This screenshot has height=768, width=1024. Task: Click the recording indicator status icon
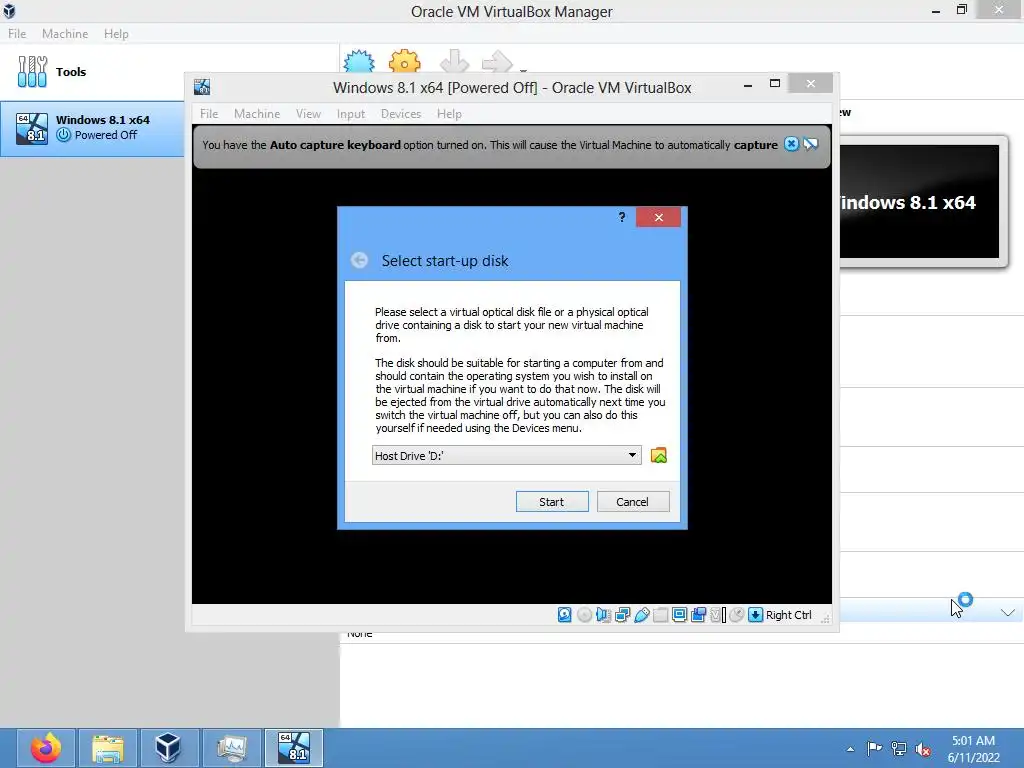tap(698, 615)
